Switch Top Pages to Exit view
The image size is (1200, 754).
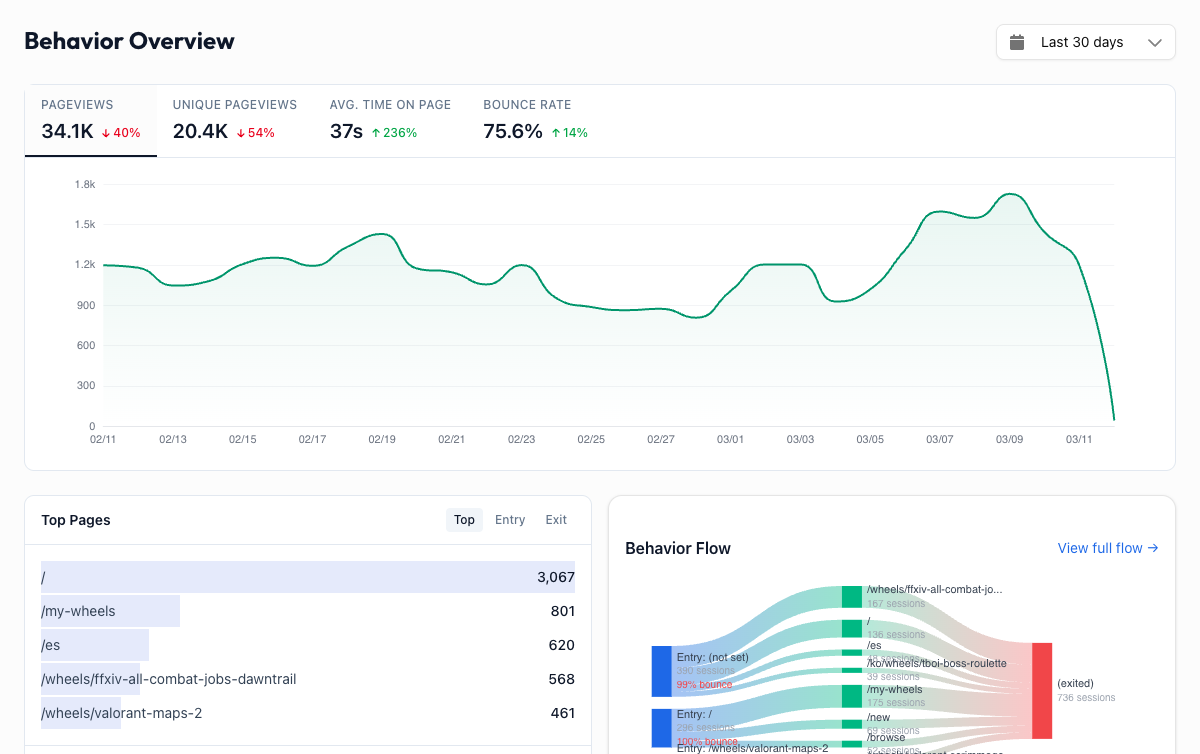556,520
